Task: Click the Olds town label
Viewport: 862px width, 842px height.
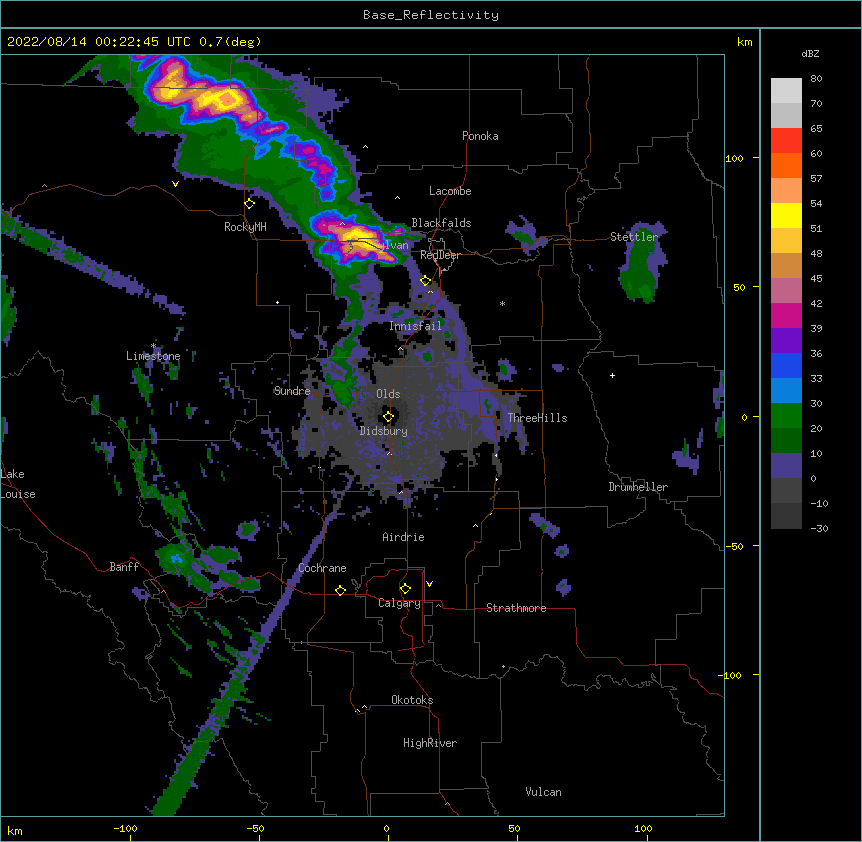Action: coord(388,394)
